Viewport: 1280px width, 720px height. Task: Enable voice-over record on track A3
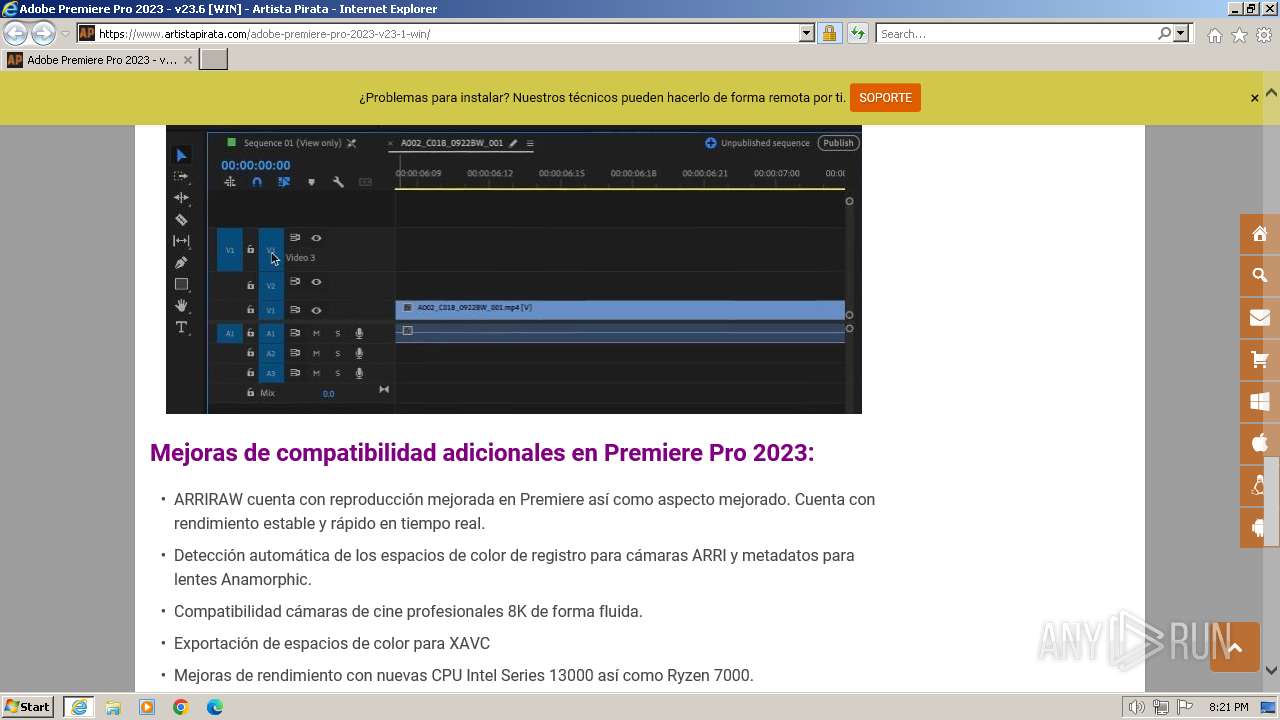pos(359,373)
